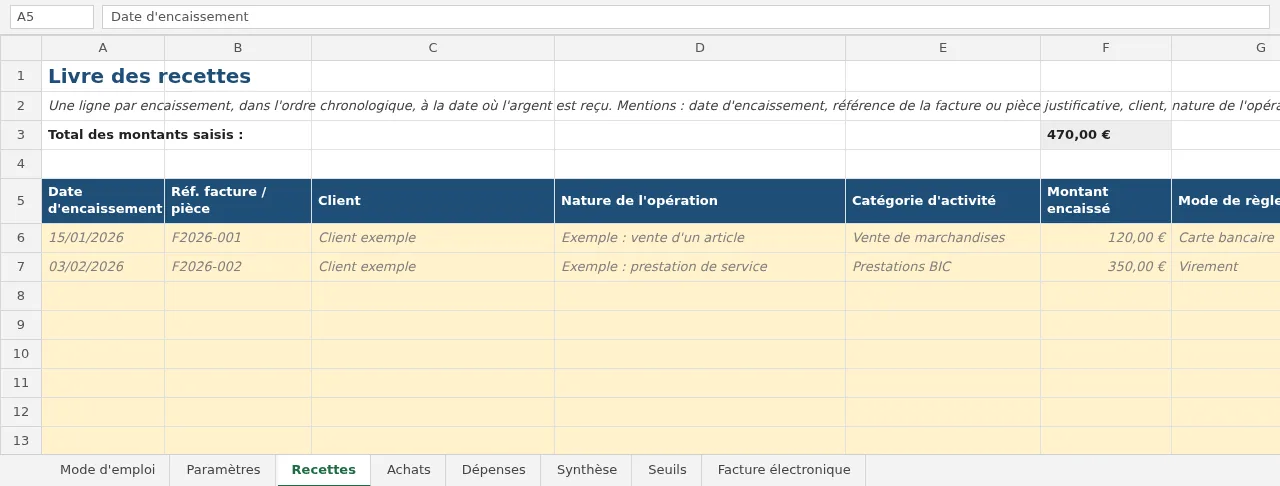Select row 4 header

click(21, 164)
